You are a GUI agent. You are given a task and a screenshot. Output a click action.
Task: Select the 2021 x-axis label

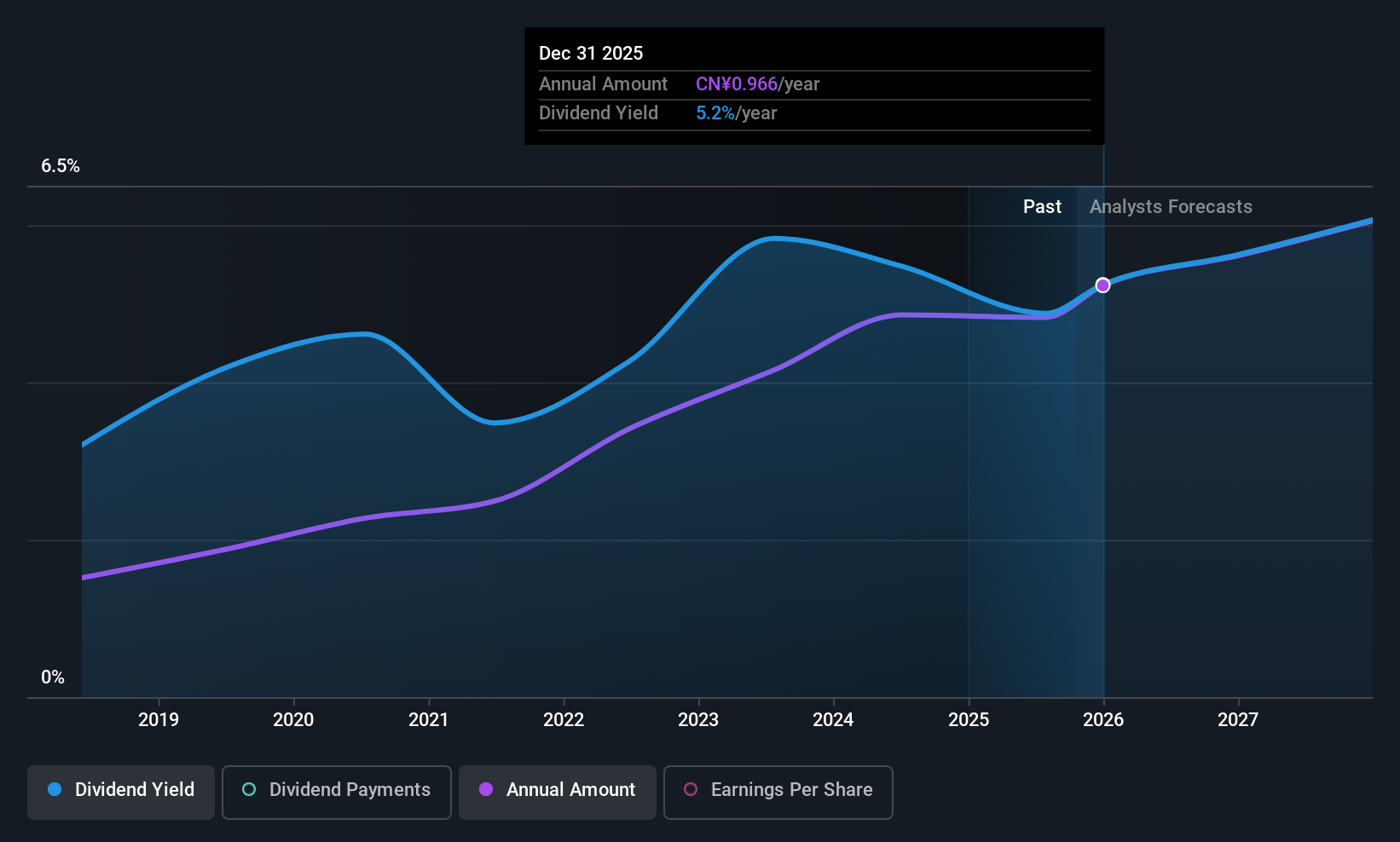(x=428, y=720)
